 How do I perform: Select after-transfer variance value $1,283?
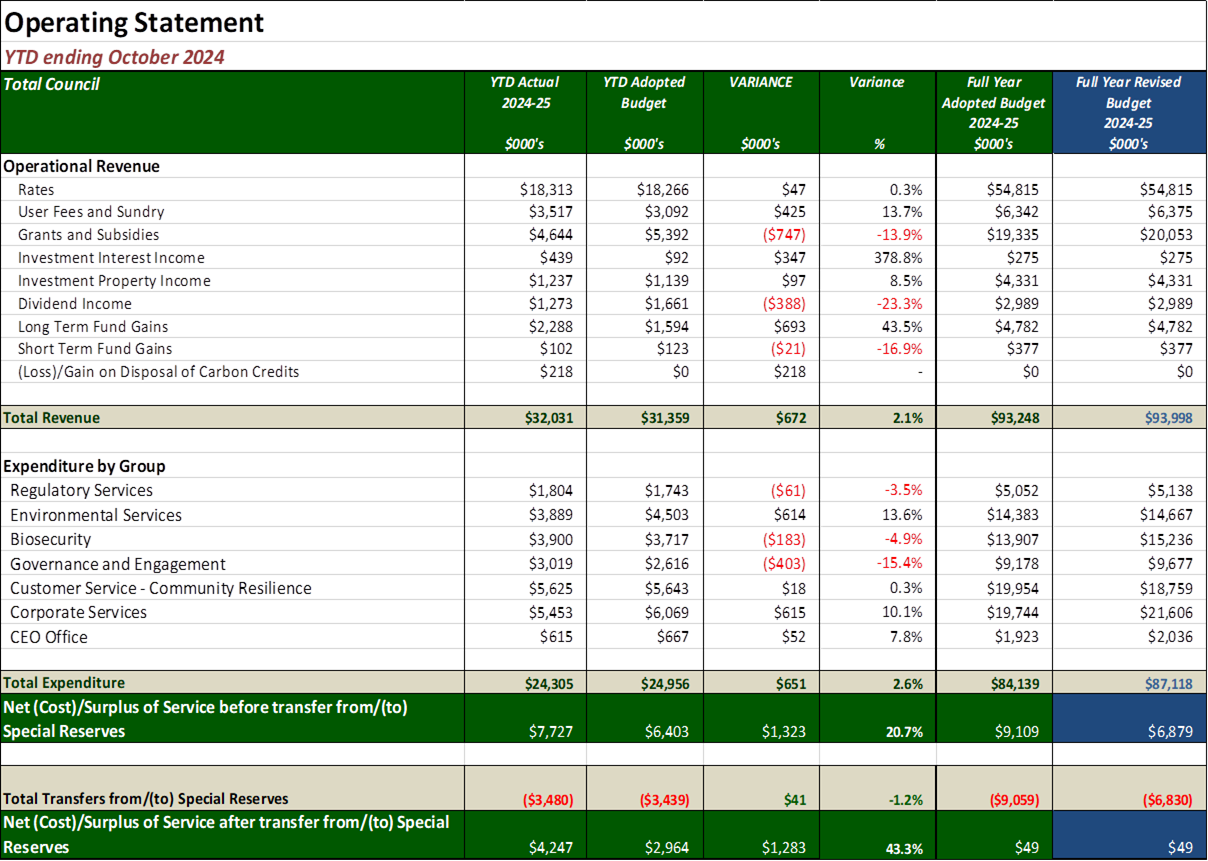click(x=783, y=848)
